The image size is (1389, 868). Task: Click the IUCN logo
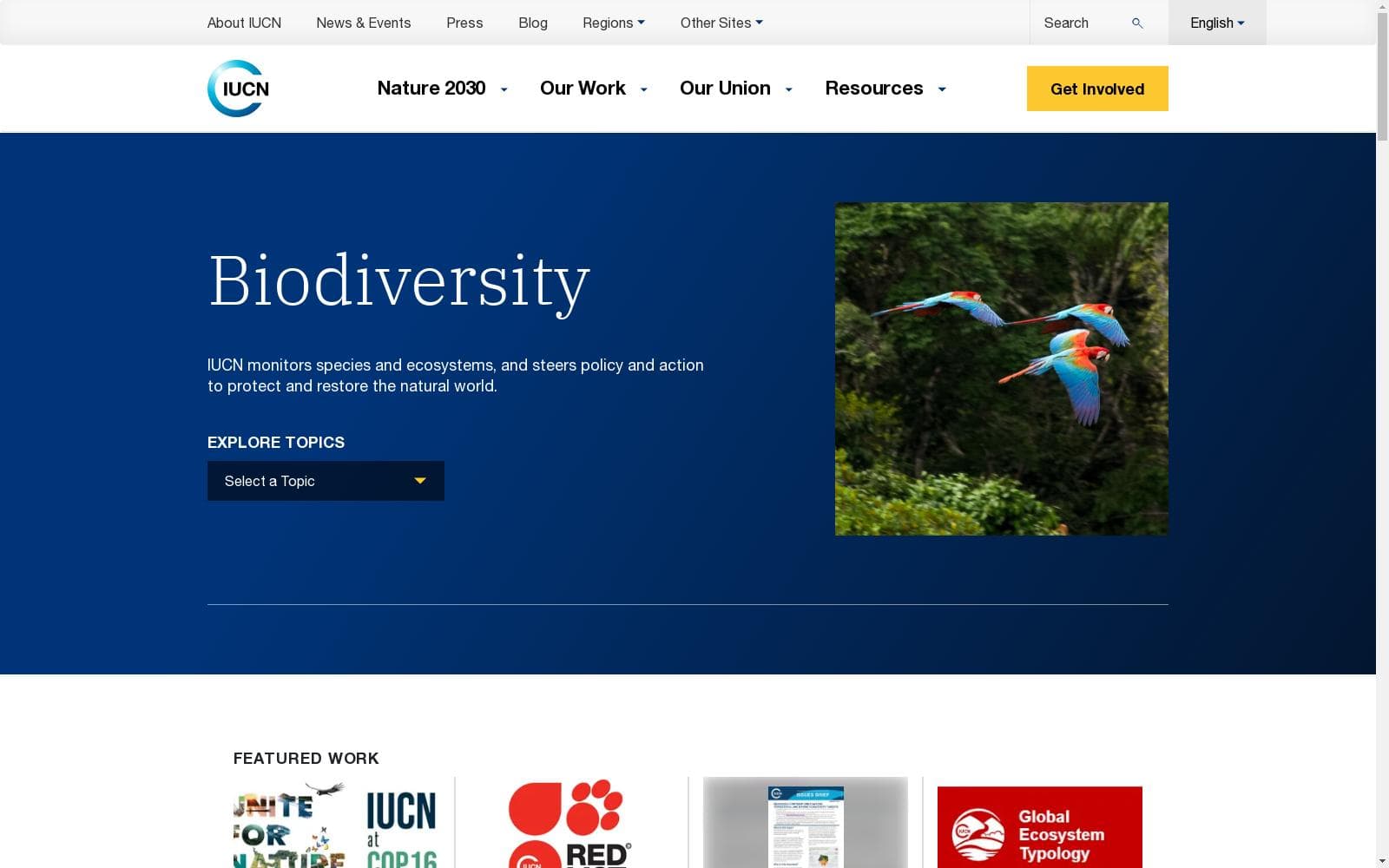pyautogui.click(x=238, y=89)
